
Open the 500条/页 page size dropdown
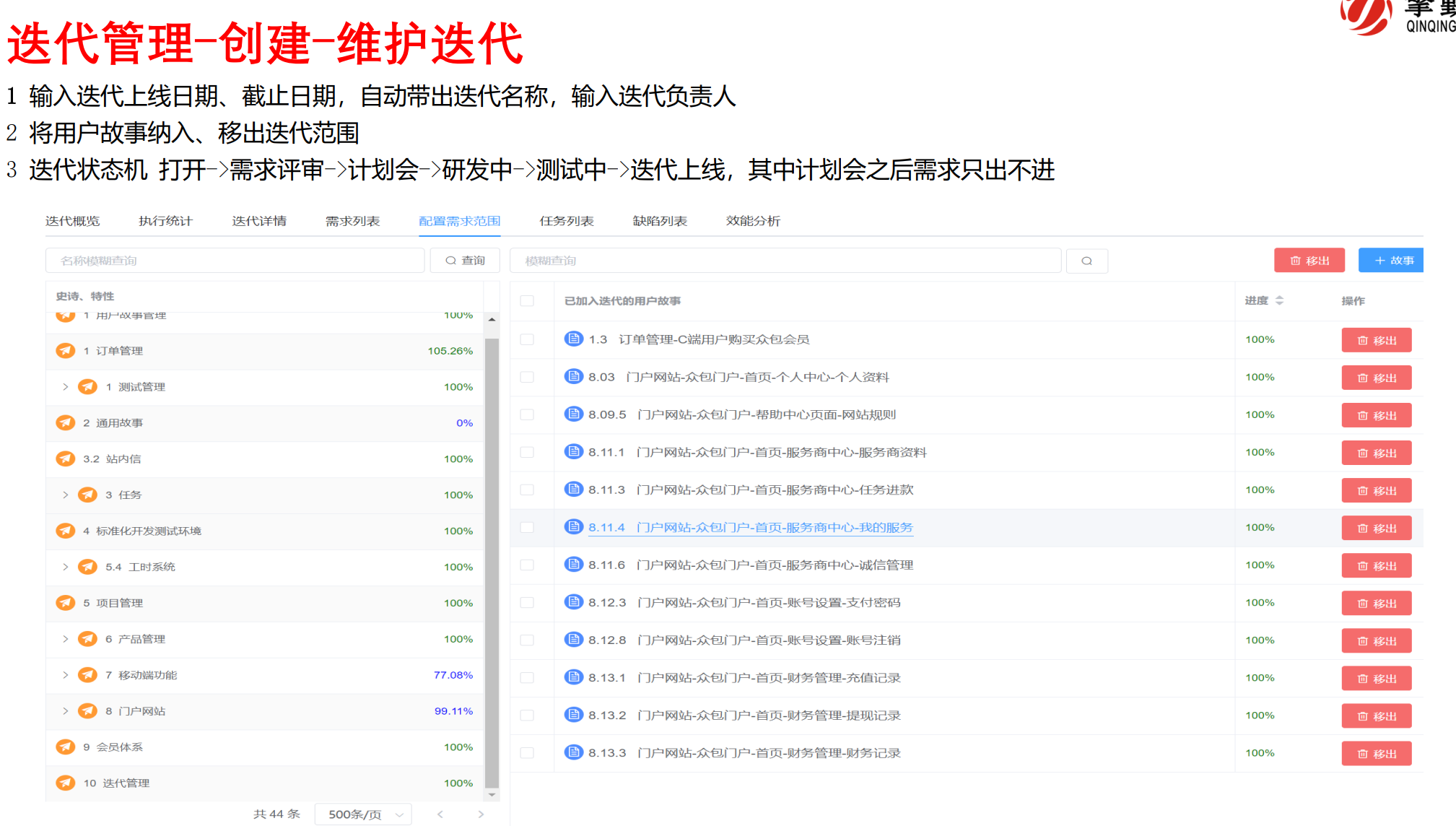tap(363, 814)
